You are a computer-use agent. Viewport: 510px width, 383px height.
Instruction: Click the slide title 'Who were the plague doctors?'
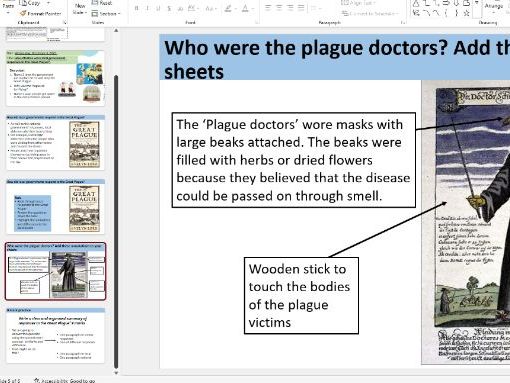335,57
